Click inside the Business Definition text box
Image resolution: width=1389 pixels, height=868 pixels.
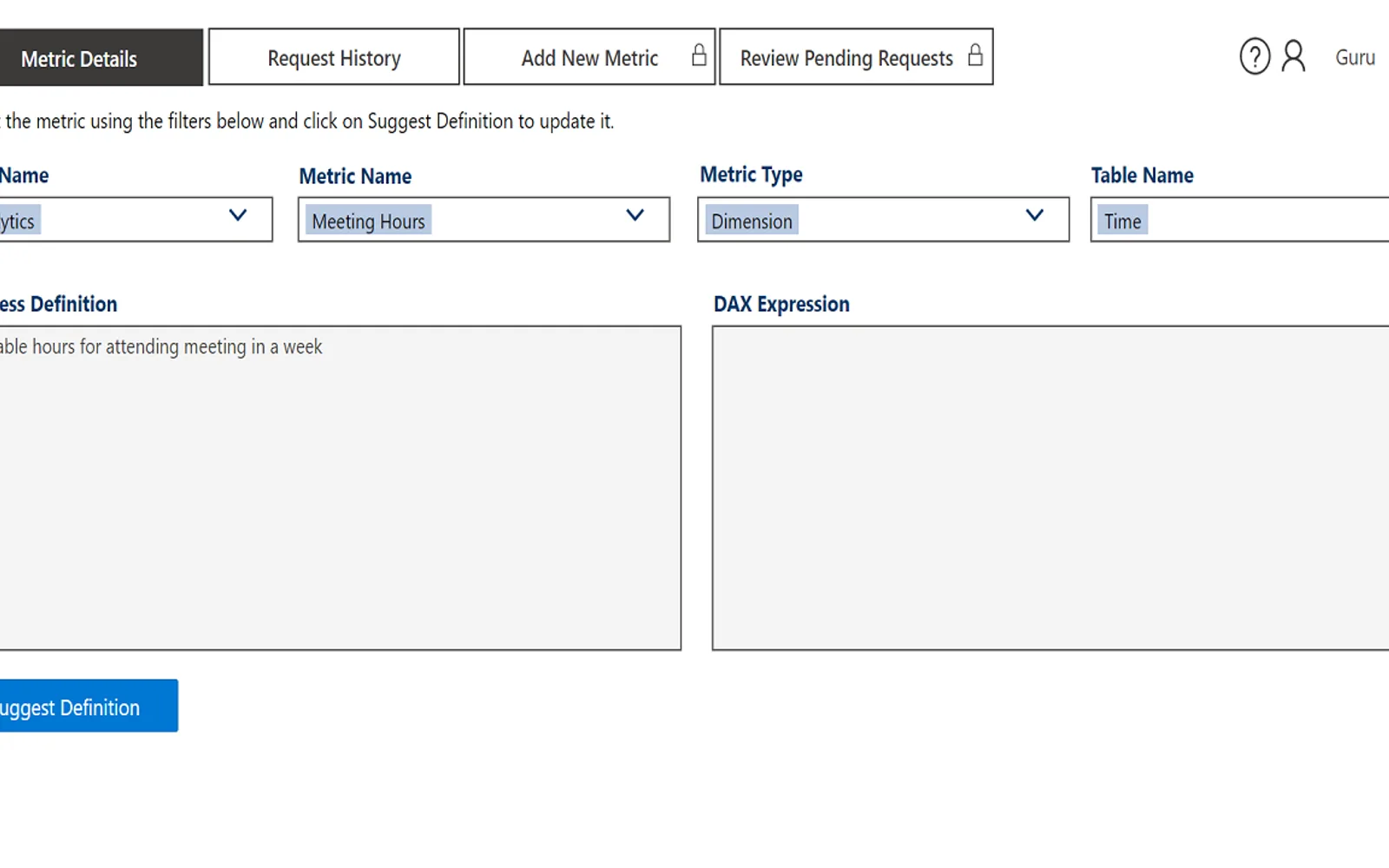tap(340, 488)
